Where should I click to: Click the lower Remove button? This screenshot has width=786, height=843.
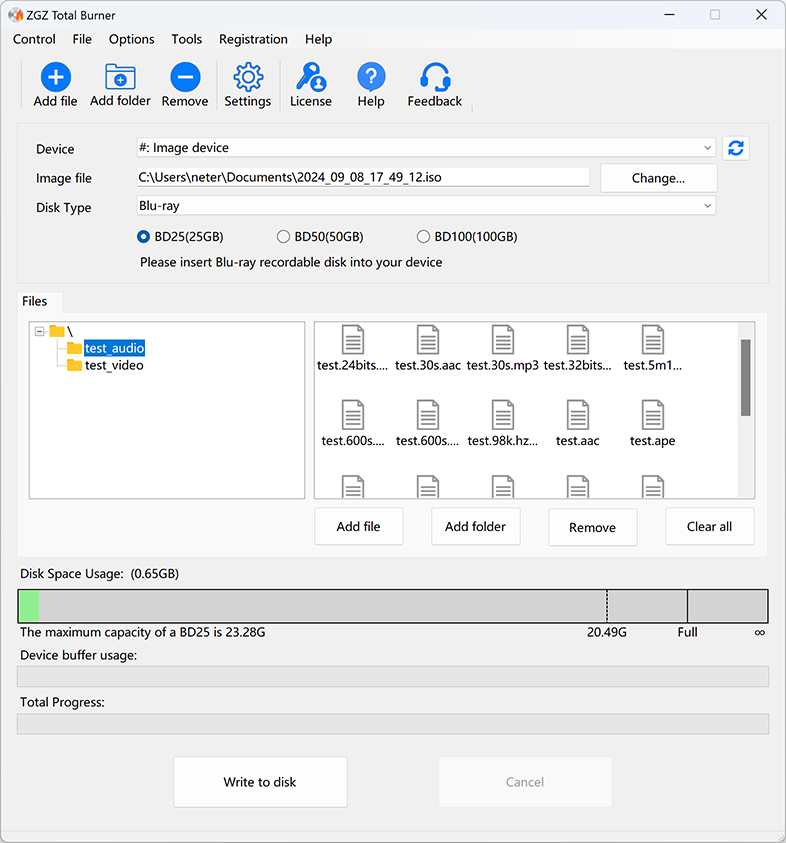coord(592,527)
